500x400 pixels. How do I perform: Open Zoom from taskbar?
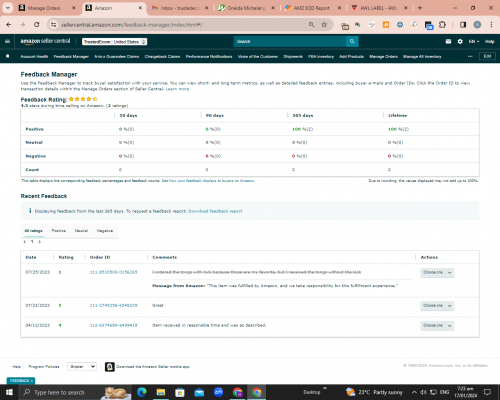218,392
